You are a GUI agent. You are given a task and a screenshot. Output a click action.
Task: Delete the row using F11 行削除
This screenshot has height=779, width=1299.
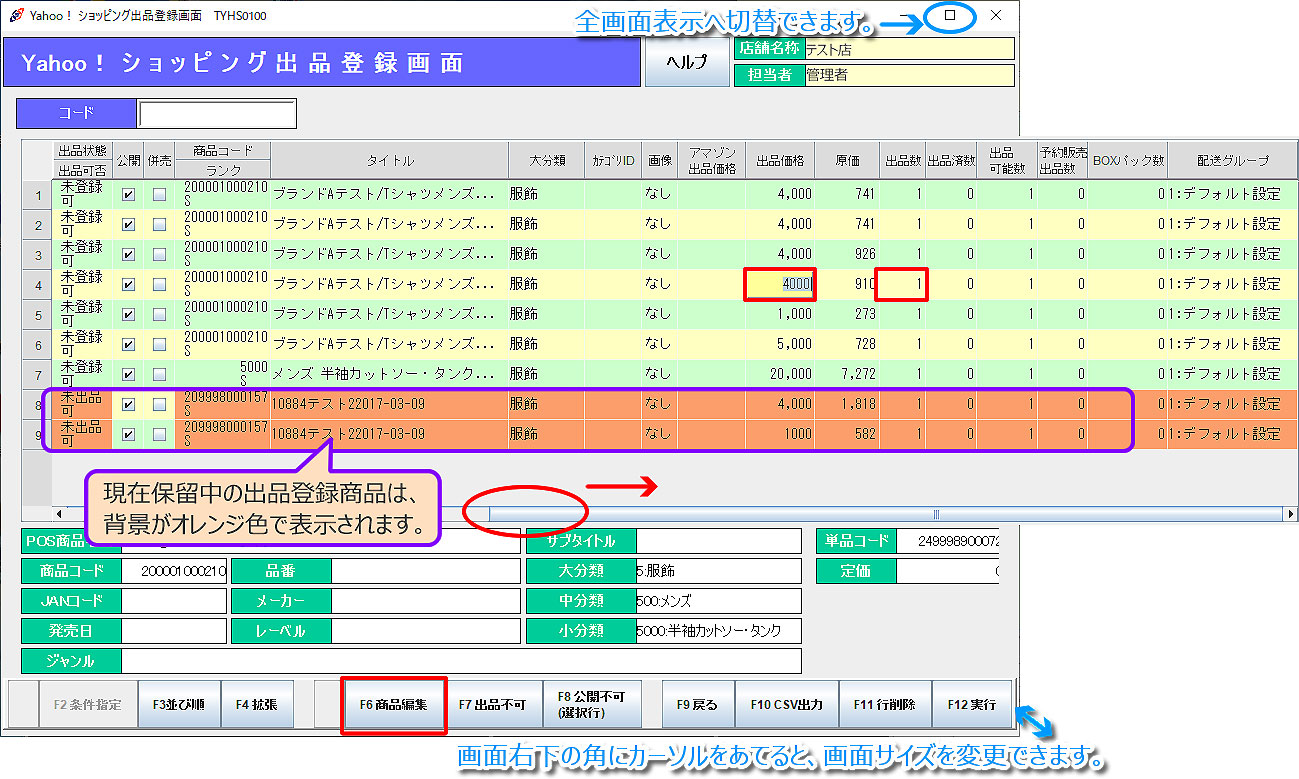tap(884, 705)
